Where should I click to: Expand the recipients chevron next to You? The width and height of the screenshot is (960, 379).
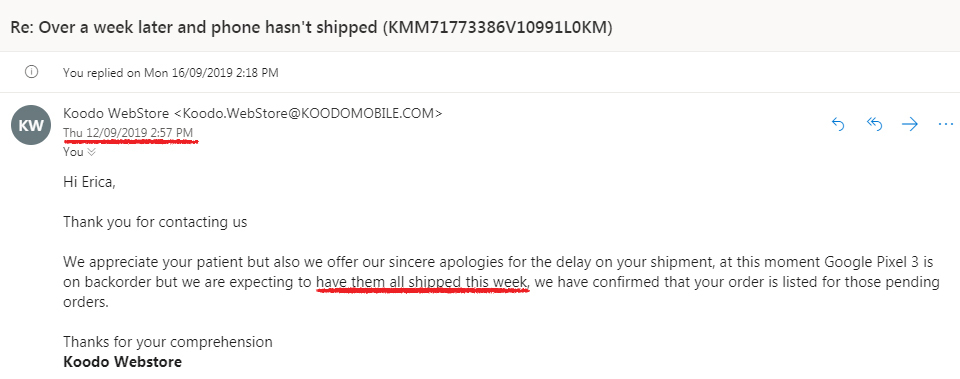pyautogui.click(x=91, y=152)
